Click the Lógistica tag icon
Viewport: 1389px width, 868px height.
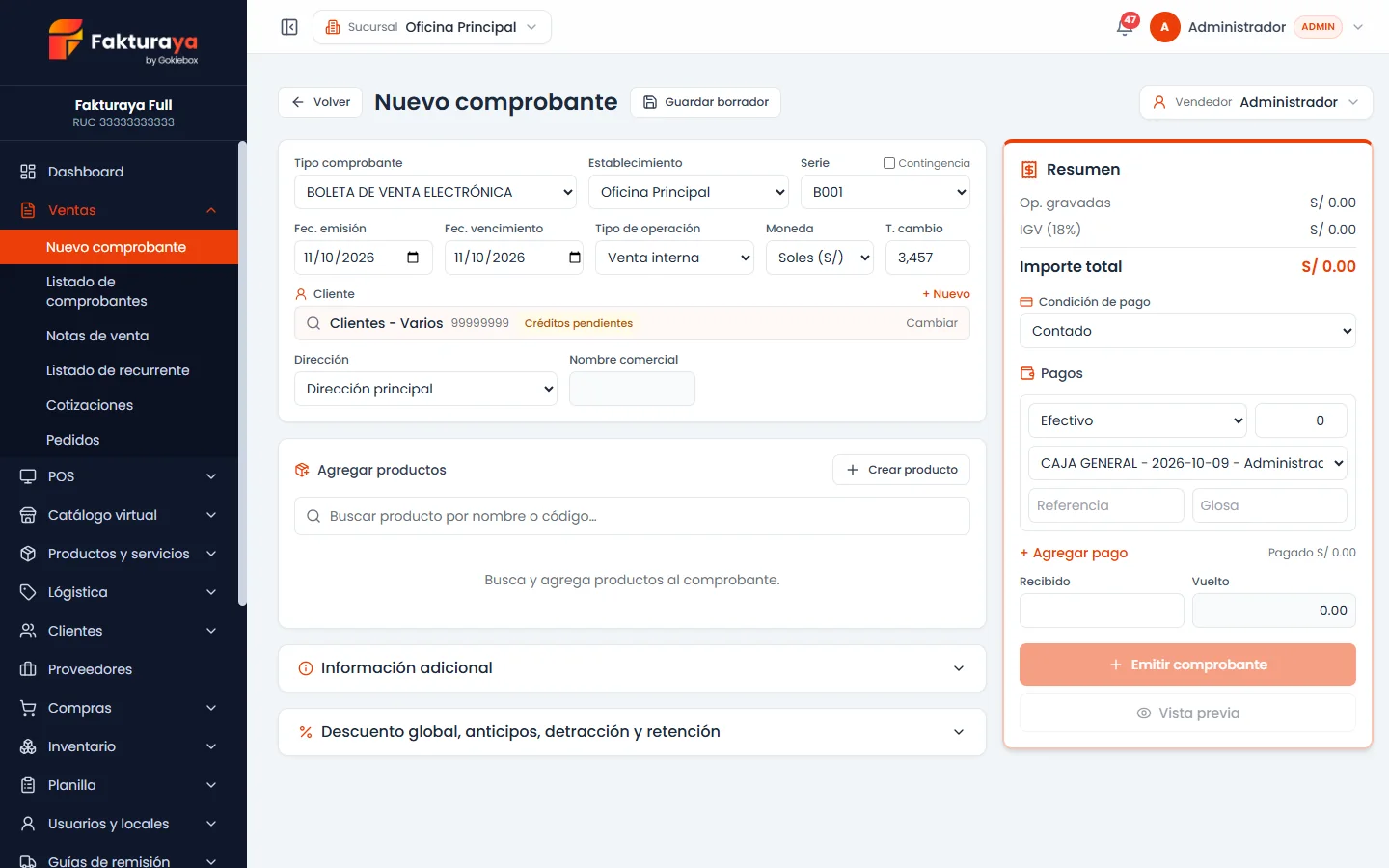coord(28,592)
